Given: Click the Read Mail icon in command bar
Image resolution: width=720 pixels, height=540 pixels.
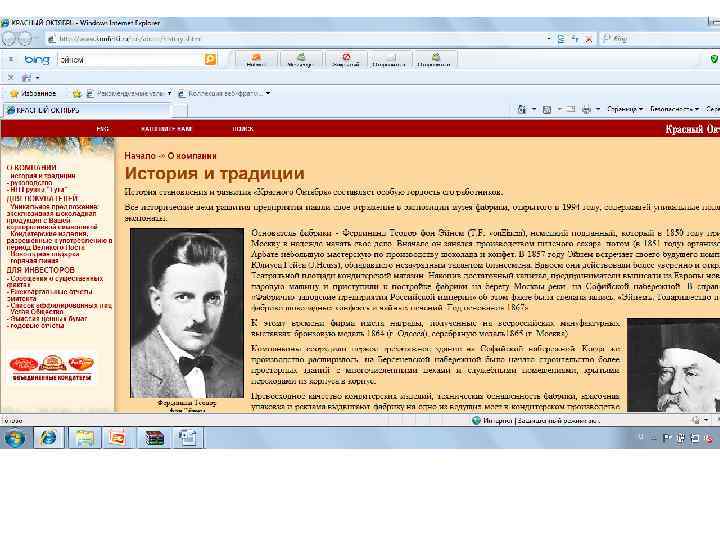Looking at the screenshot, I should point(570,109).
